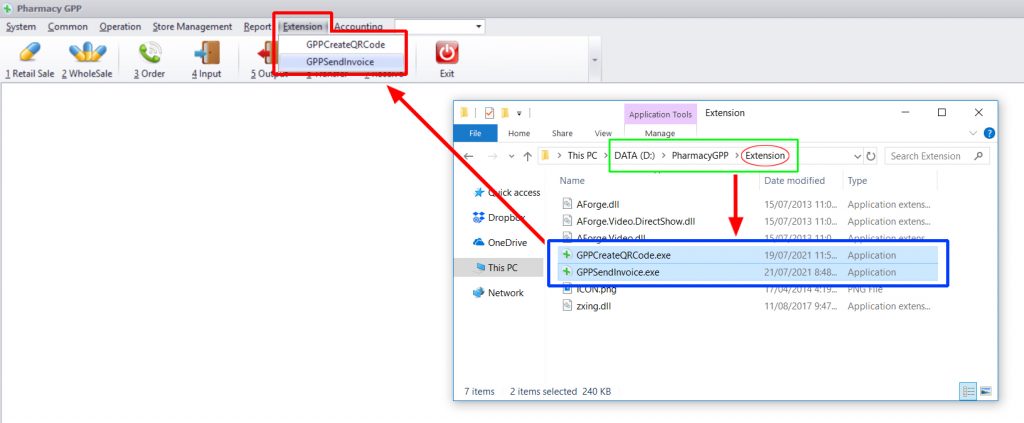
Task: Open the Customize Quick Access Toolbar arrow
Action: (x=519, y=113)
